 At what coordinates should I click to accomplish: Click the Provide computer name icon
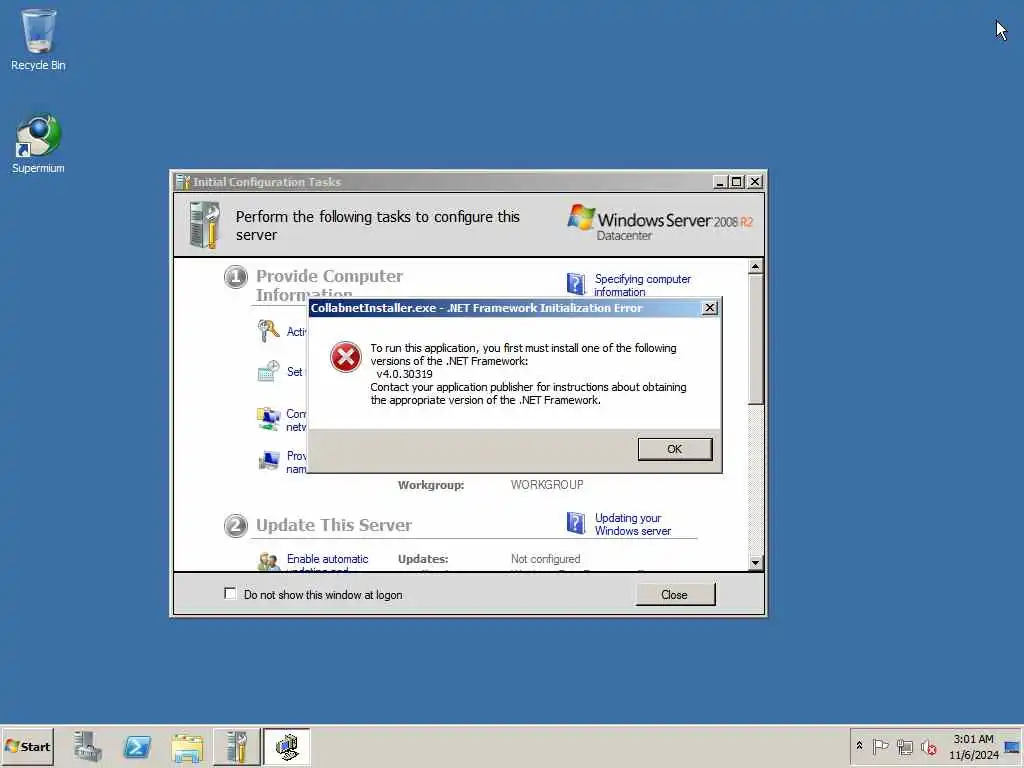(268, 460)
